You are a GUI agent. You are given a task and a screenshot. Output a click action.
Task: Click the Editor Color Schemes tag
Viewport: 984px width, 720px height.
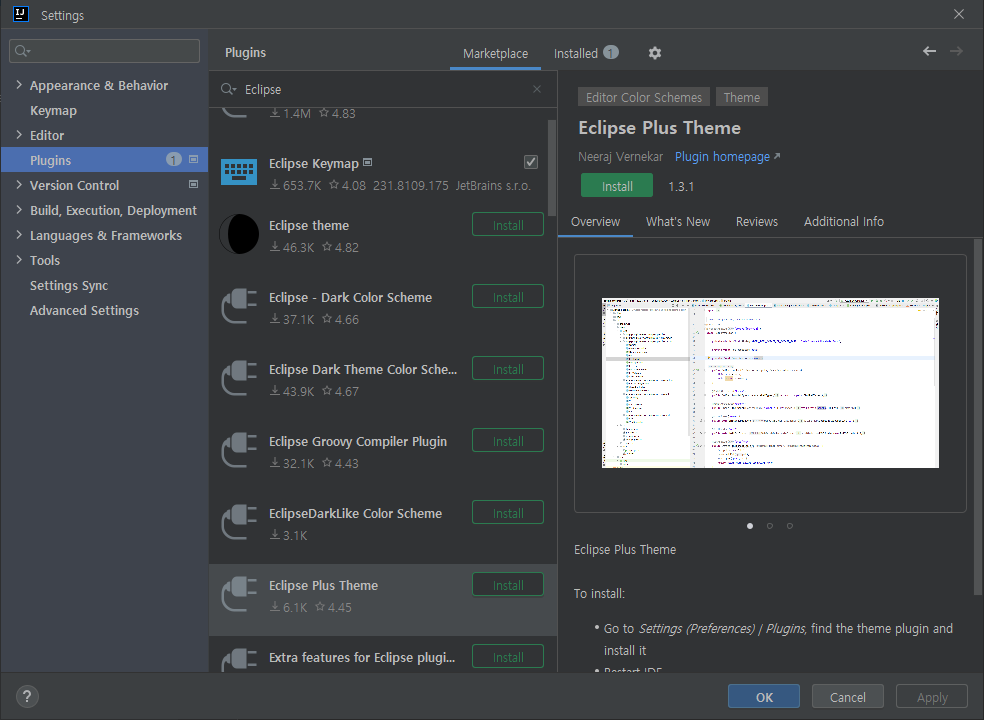point(644,97)
